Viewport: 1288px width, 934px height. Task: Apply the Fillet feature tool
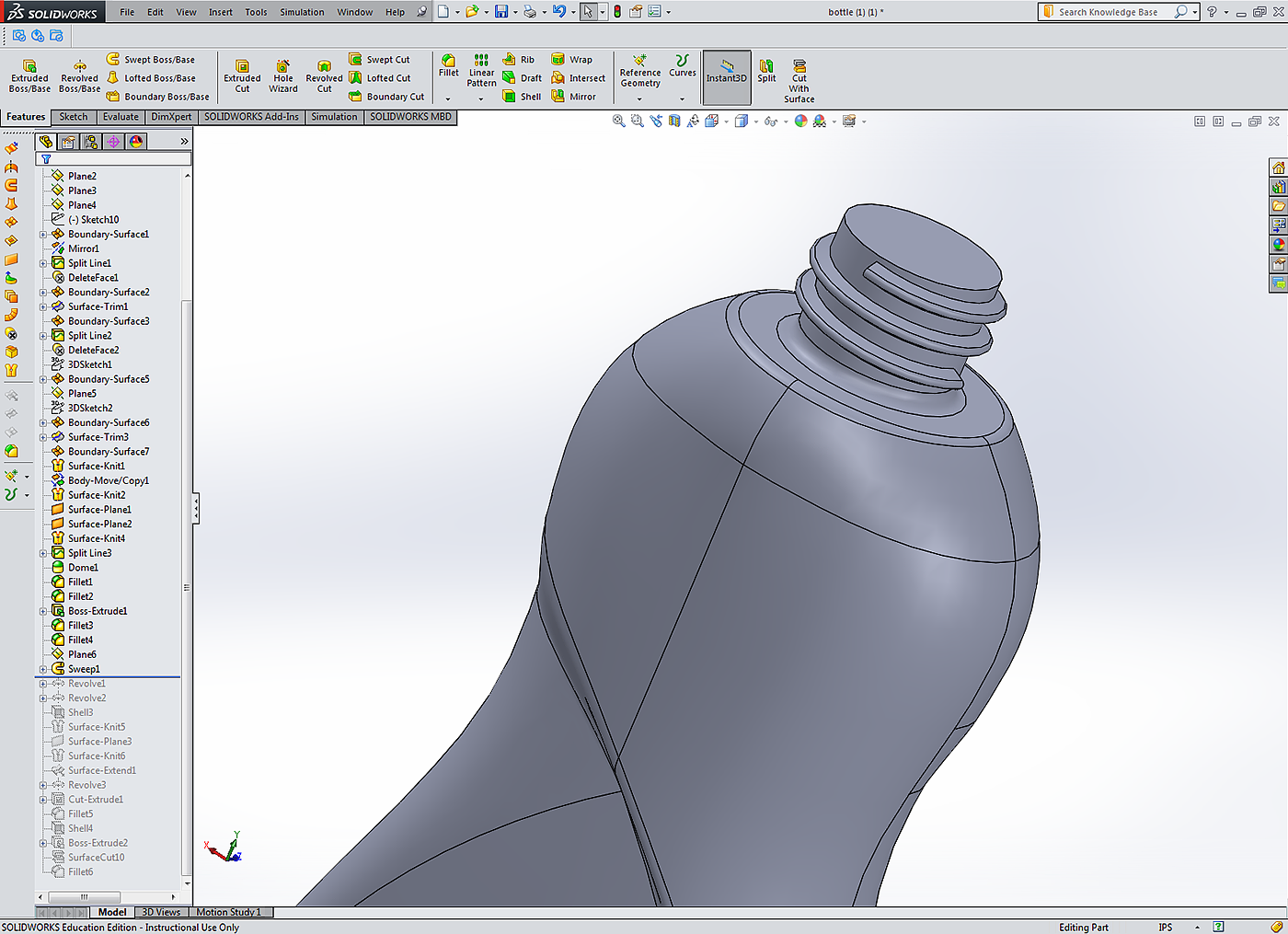(x=448, y=65)
